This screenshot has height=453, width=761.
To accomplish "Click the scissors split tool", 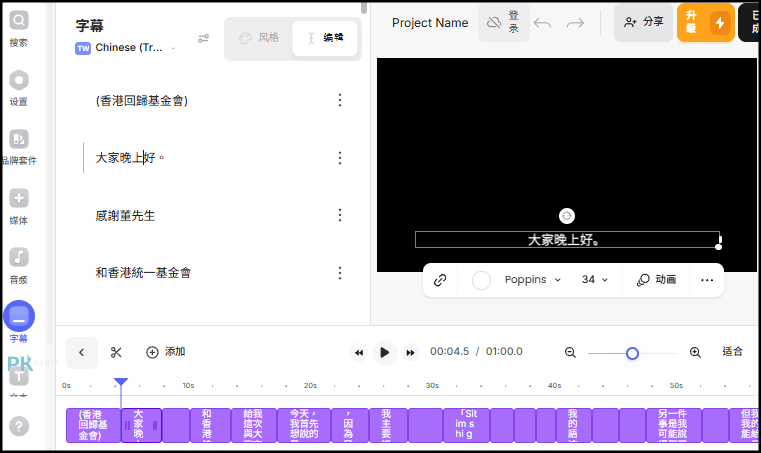I will click(116, 352).
